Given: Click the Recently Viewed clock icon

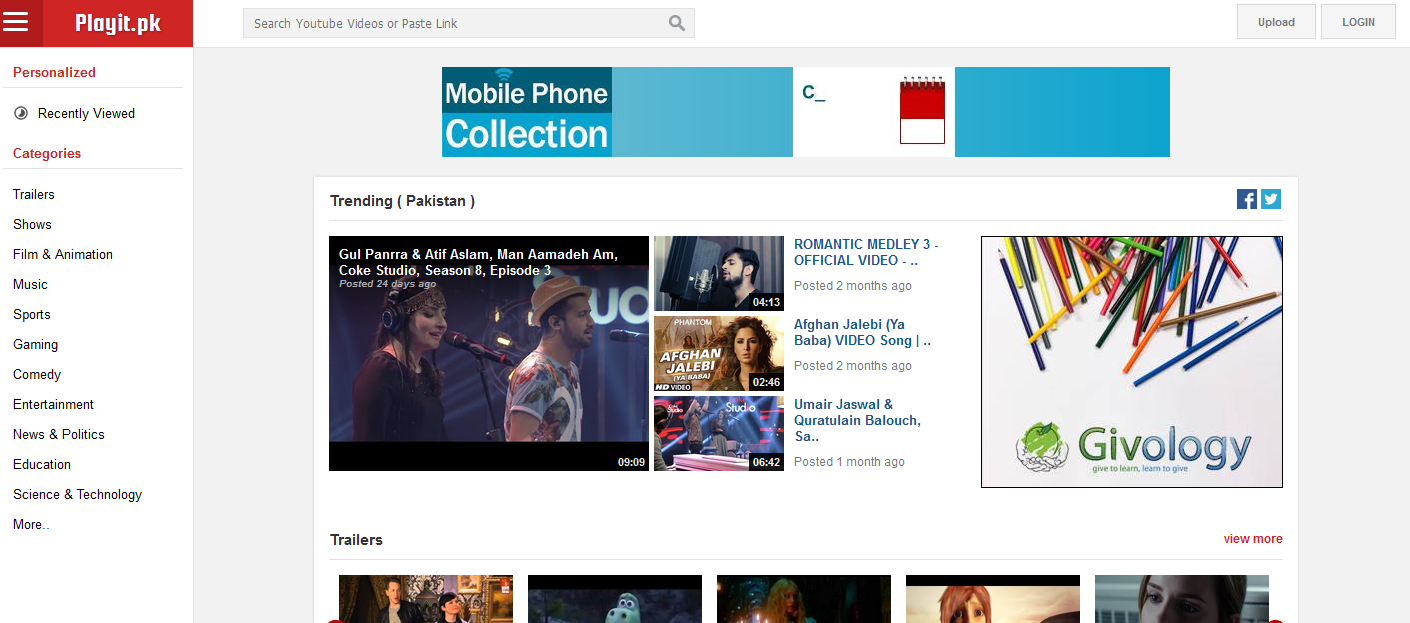Looking at the screenshot, I should [x=21, y=113].
